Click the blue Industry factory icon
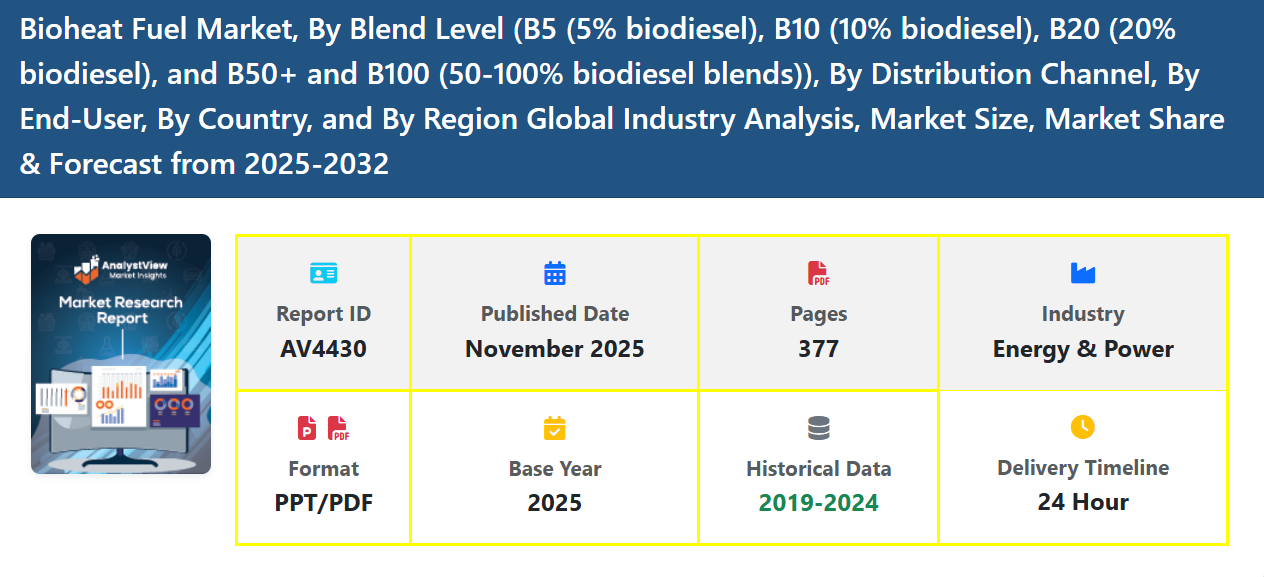Screen dimensions: 1264x577 coord(1083,273)
